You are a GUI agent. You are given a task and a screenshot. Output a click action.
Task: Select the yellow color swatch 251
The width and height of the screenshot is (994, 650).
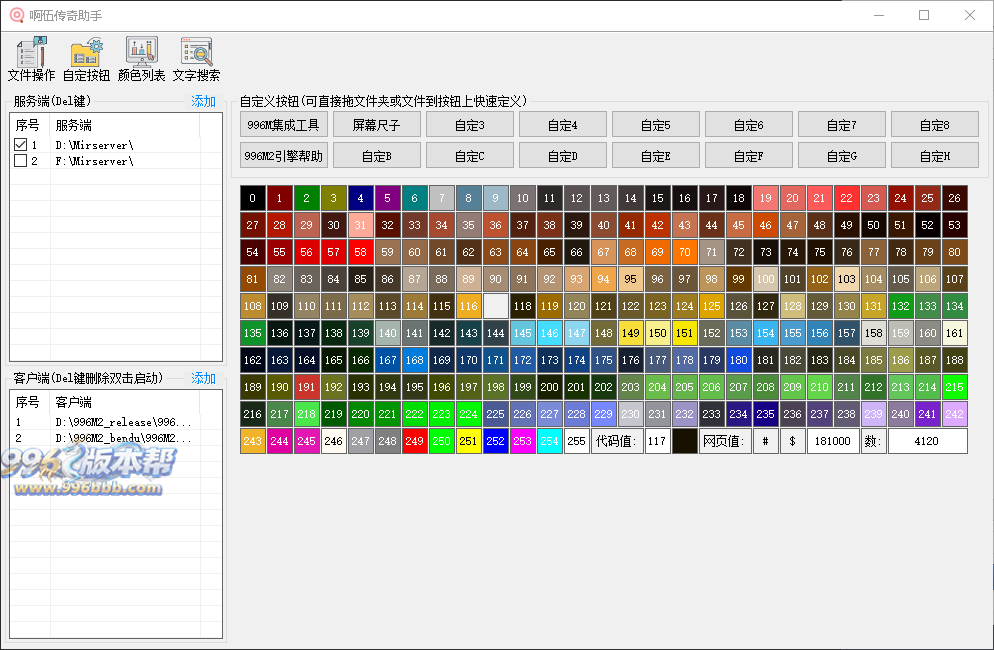[469, 441]
